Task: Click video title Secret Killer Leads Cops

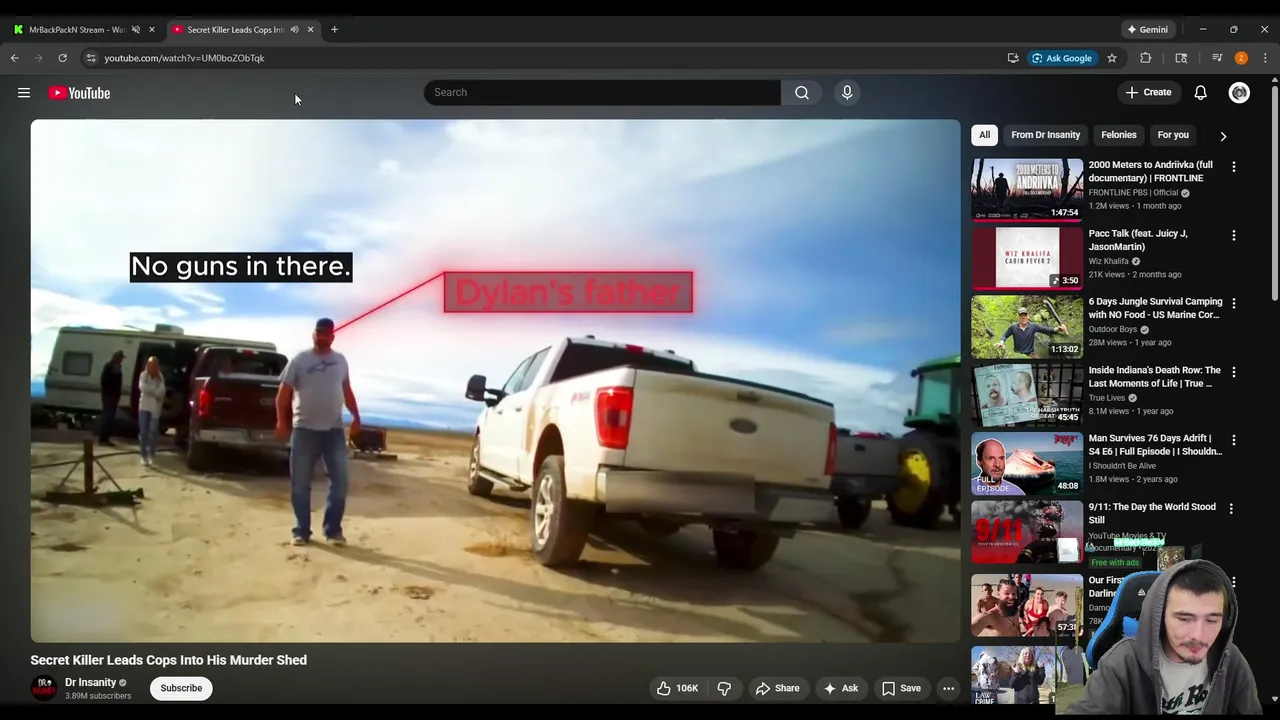Action: click(x=168, y=660)
